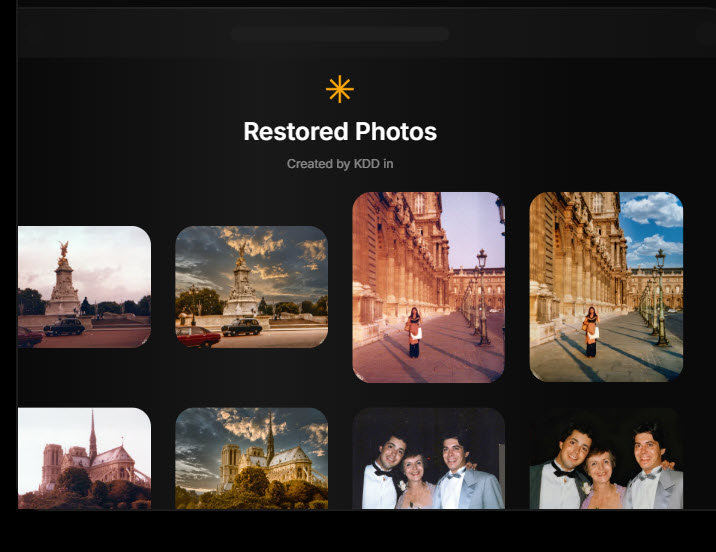
Task: Click the golden statue atop restored memorial
Action: coord(240,247)
